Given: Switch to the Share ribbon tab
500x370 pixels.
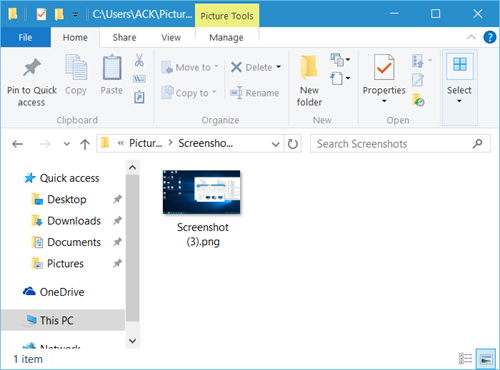Looking at the screenshot, I should tap(124, 37).
